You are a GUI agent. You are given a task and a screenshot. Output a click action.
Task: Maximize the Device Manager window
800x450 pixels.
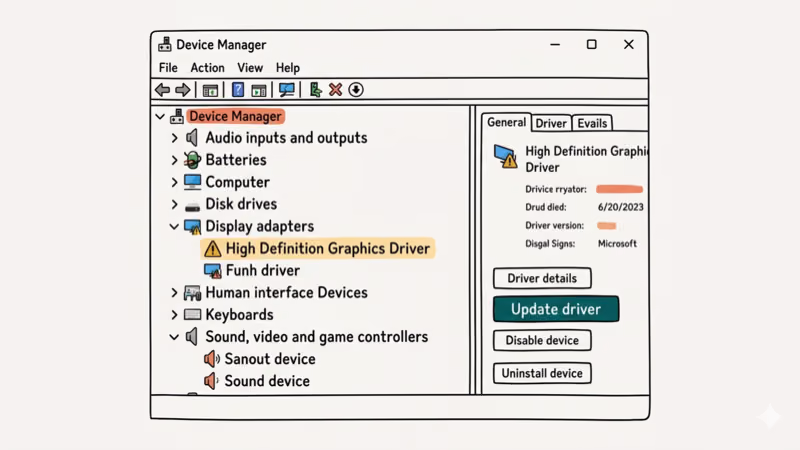(591, 44)
